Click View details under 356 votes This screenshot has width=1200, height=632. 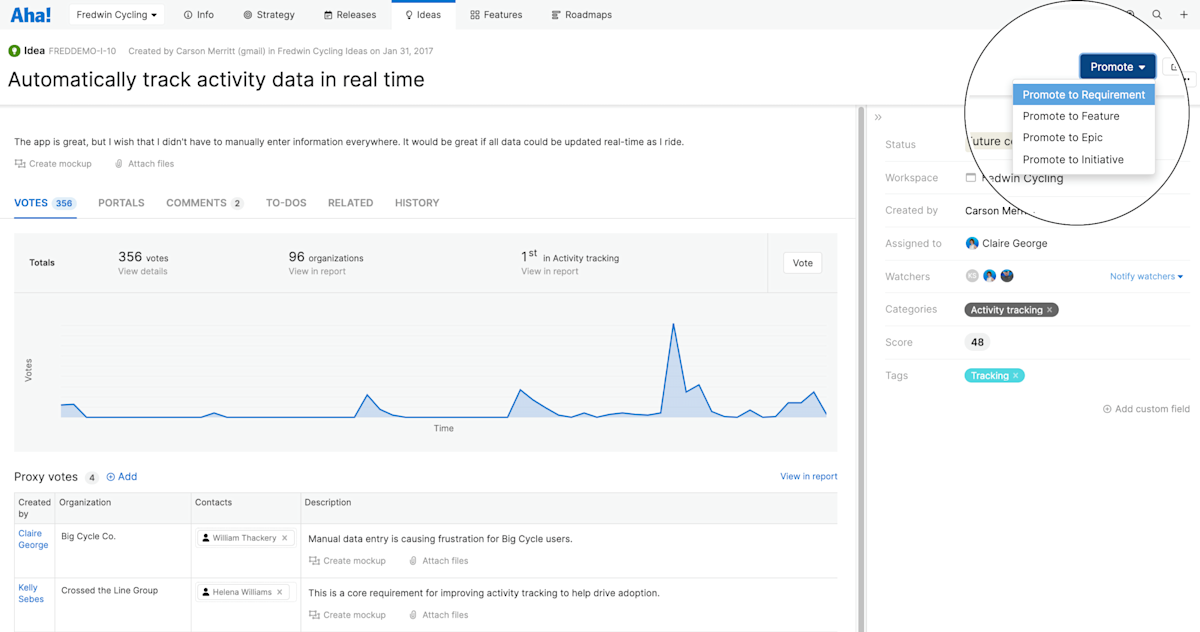[x=143, y=272]
